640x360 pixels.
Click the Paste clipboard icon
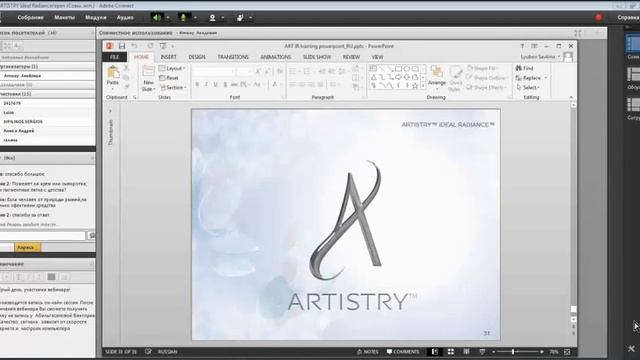pyautogui.click(x=113, y=73)
